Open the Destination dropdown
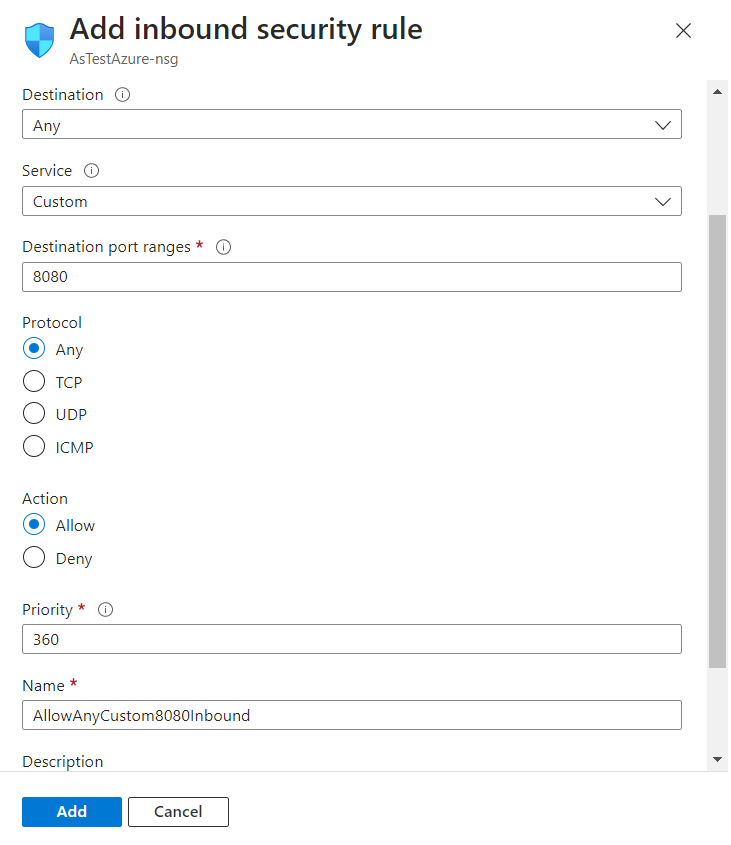This screenshot has width=731, height=845. click(351, 125)
